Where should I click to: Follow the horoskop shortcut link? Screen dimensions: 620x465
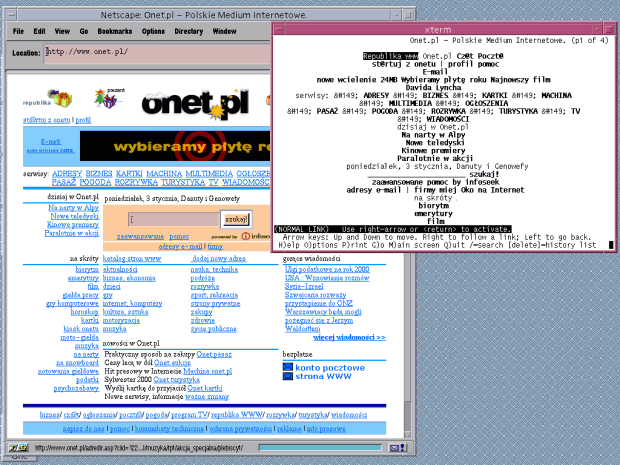tap(85, 312)
